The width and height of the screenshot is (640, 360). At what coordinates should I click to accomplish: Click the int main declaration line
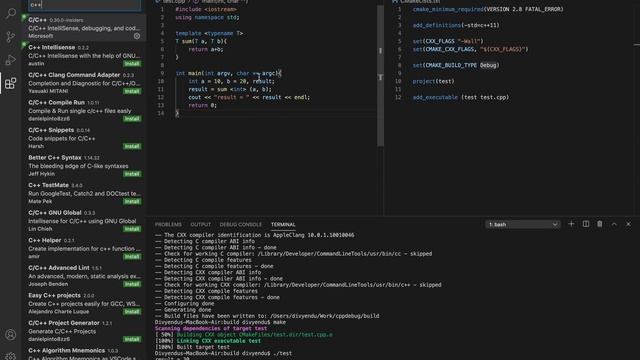click(x=229, y=73)
